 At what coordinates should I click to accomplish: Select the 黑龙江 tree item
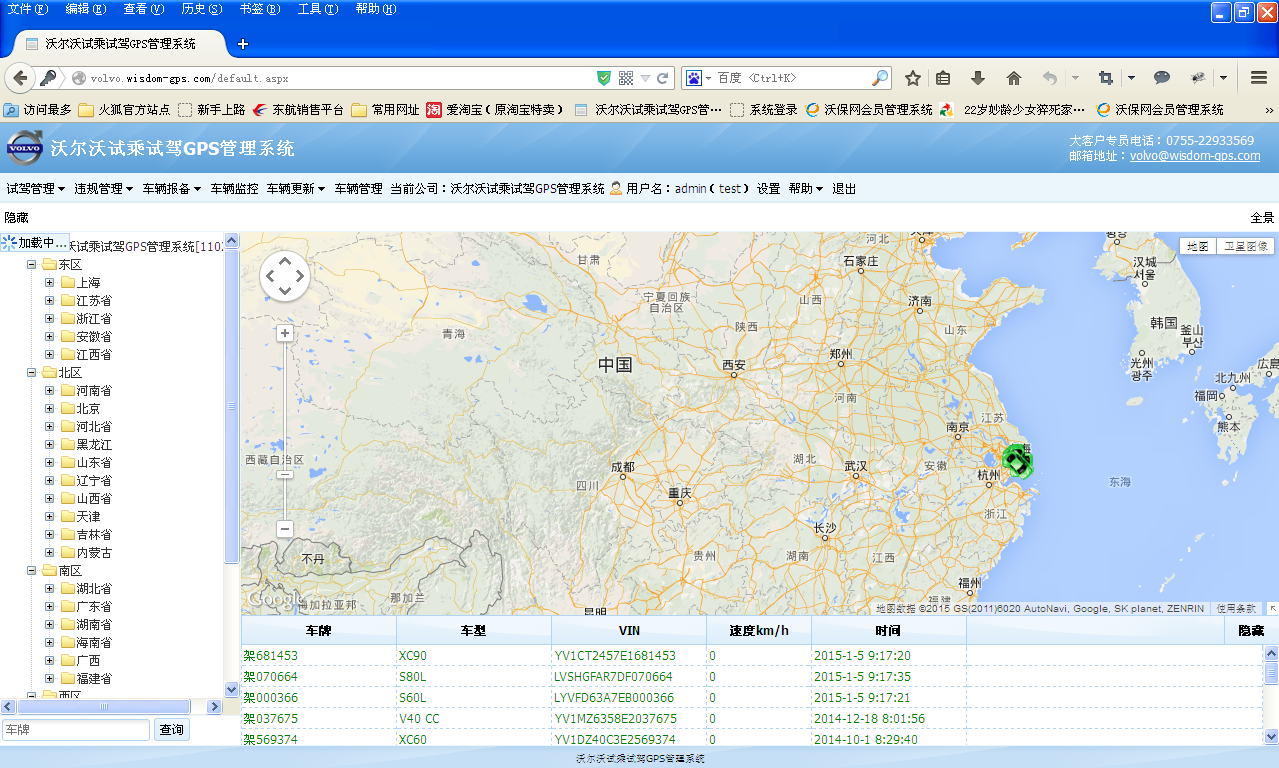[x=94, y=445]
